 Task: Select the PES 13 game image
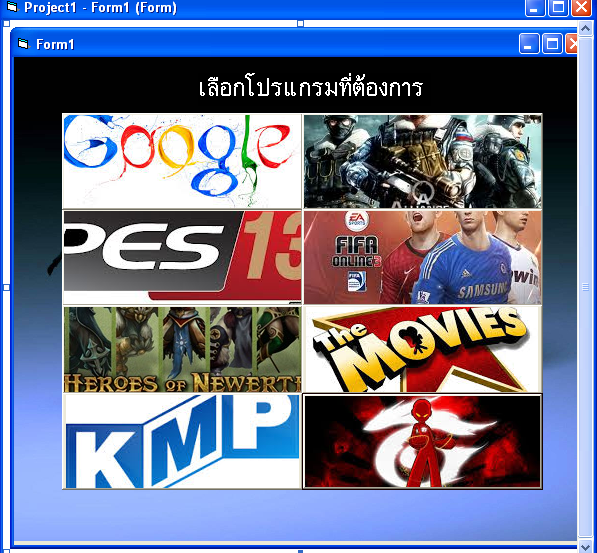[x=182, y=257]
